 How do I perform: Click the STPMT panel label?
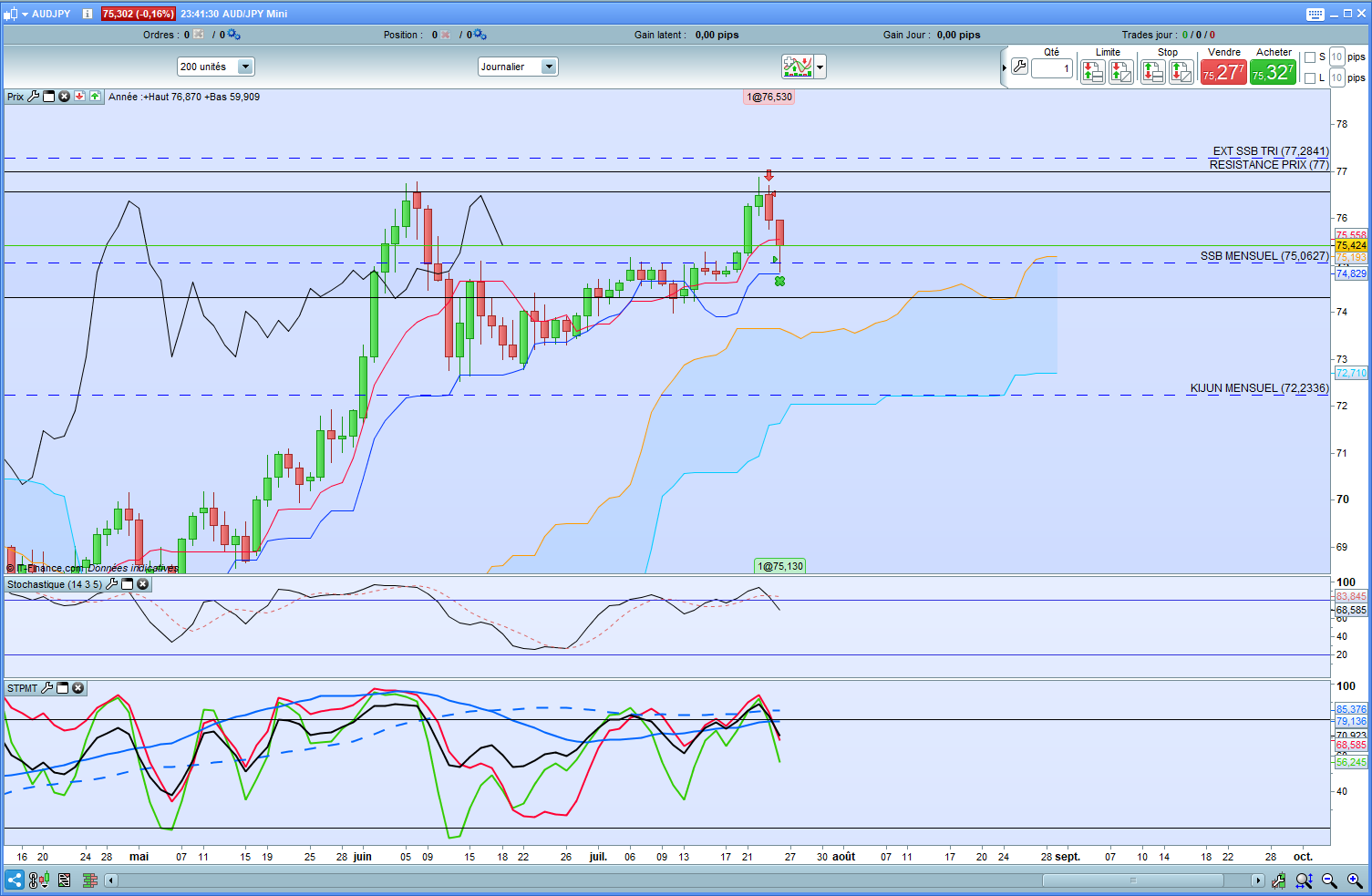point(23,688)
